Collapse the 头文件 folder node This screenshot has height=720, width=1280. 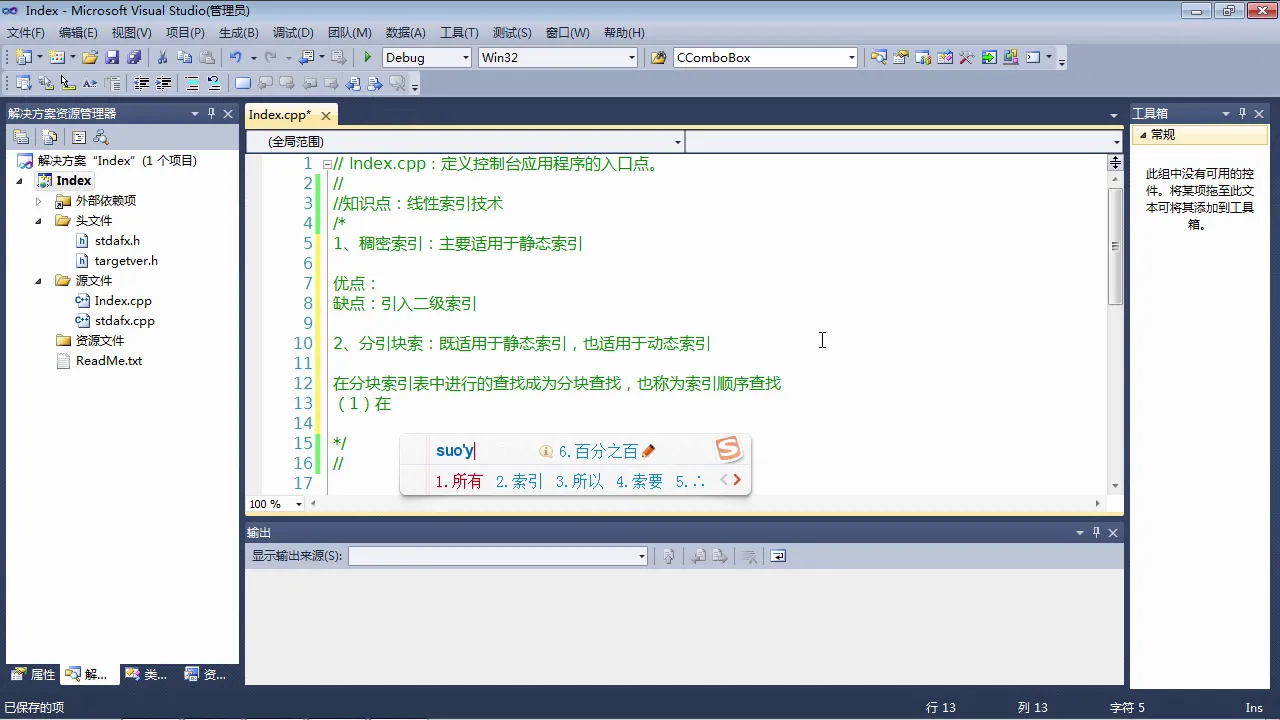coord(39,221)
